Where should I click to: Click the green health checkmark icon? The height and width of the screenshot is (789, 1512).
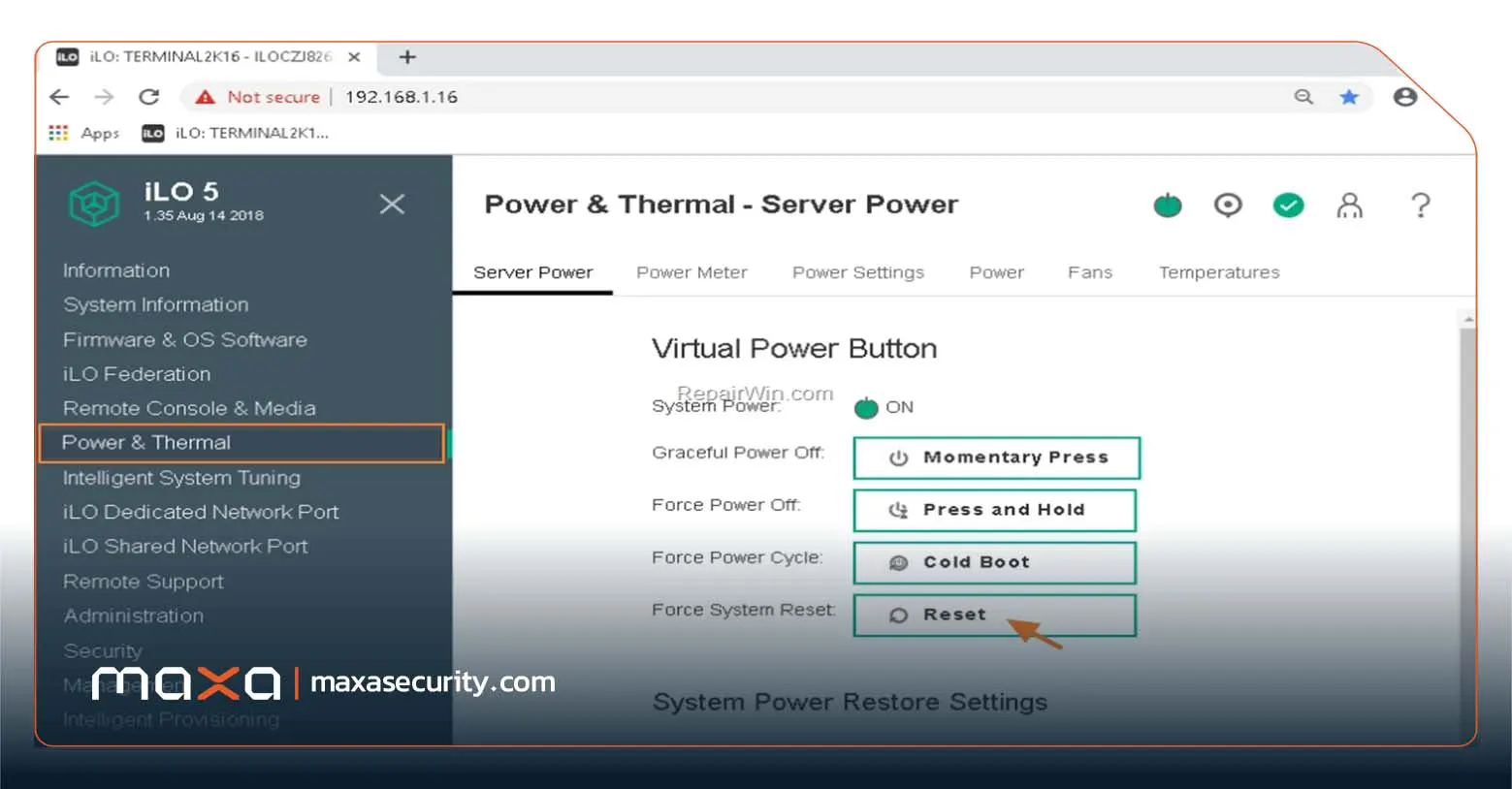click(x=1288, y=205)
